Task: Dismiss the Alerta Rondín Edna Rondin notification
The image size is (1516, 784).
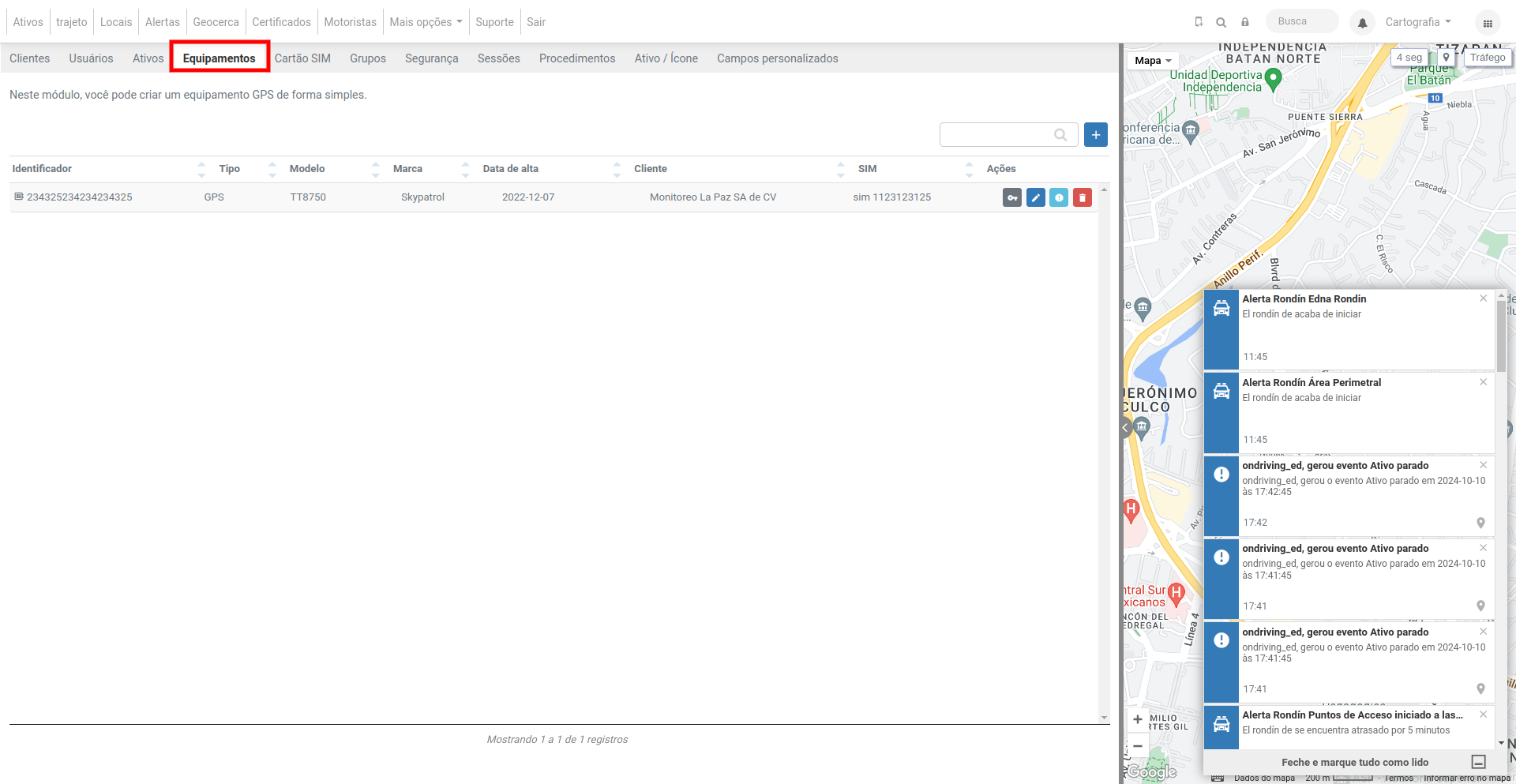Action: pyautogui.click(x=1483, y=298)
